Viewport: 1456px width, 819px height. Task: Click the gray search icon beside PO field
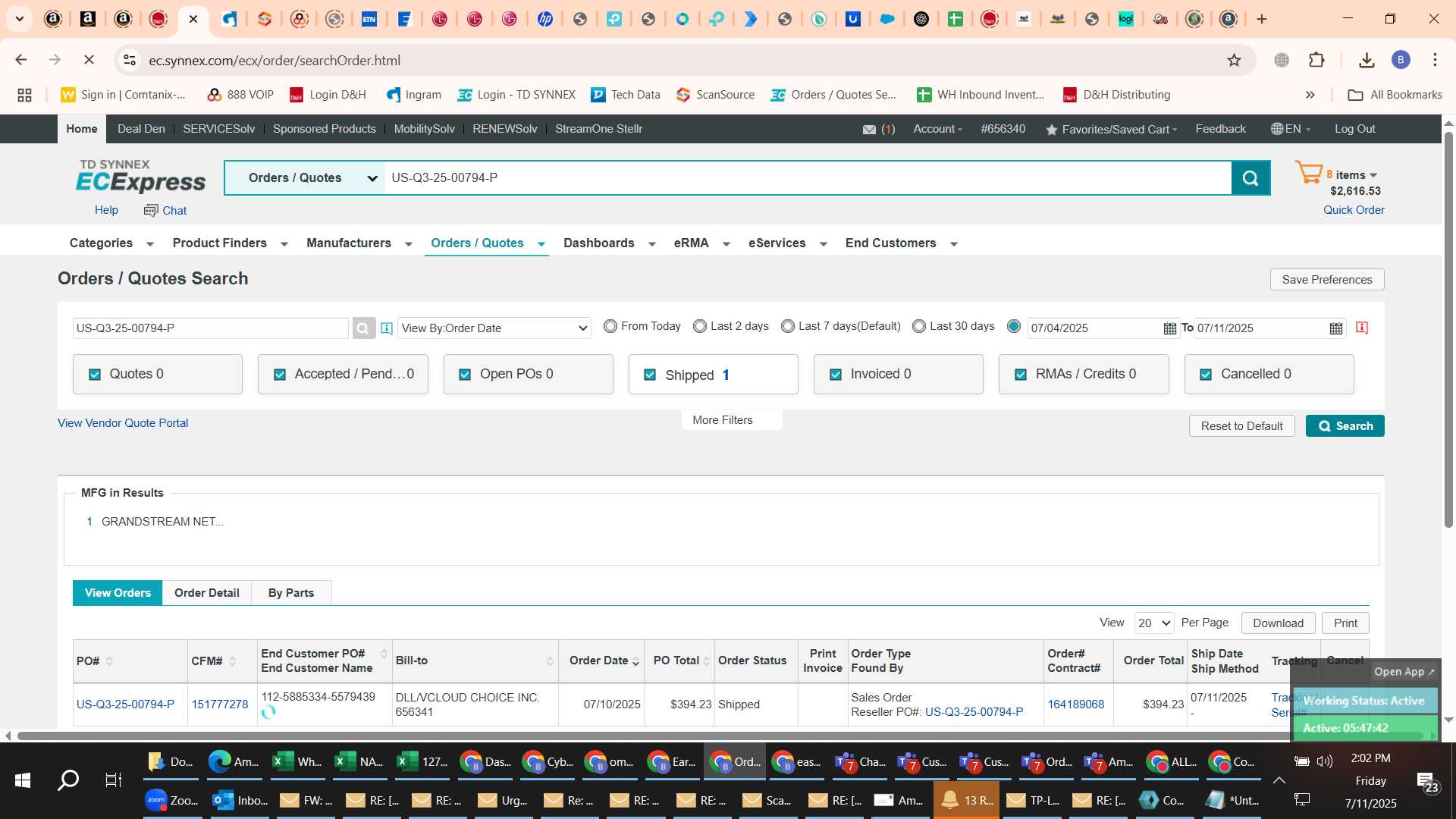(362, 328)
